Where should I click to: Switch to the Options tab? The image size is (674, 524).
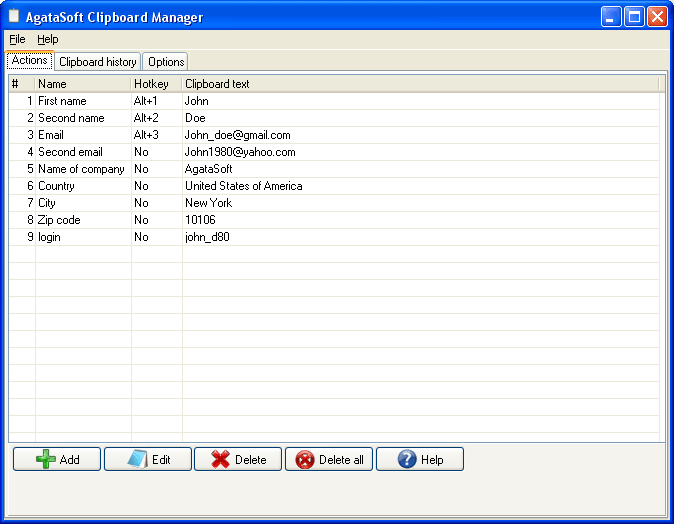(x=166, y=62)
